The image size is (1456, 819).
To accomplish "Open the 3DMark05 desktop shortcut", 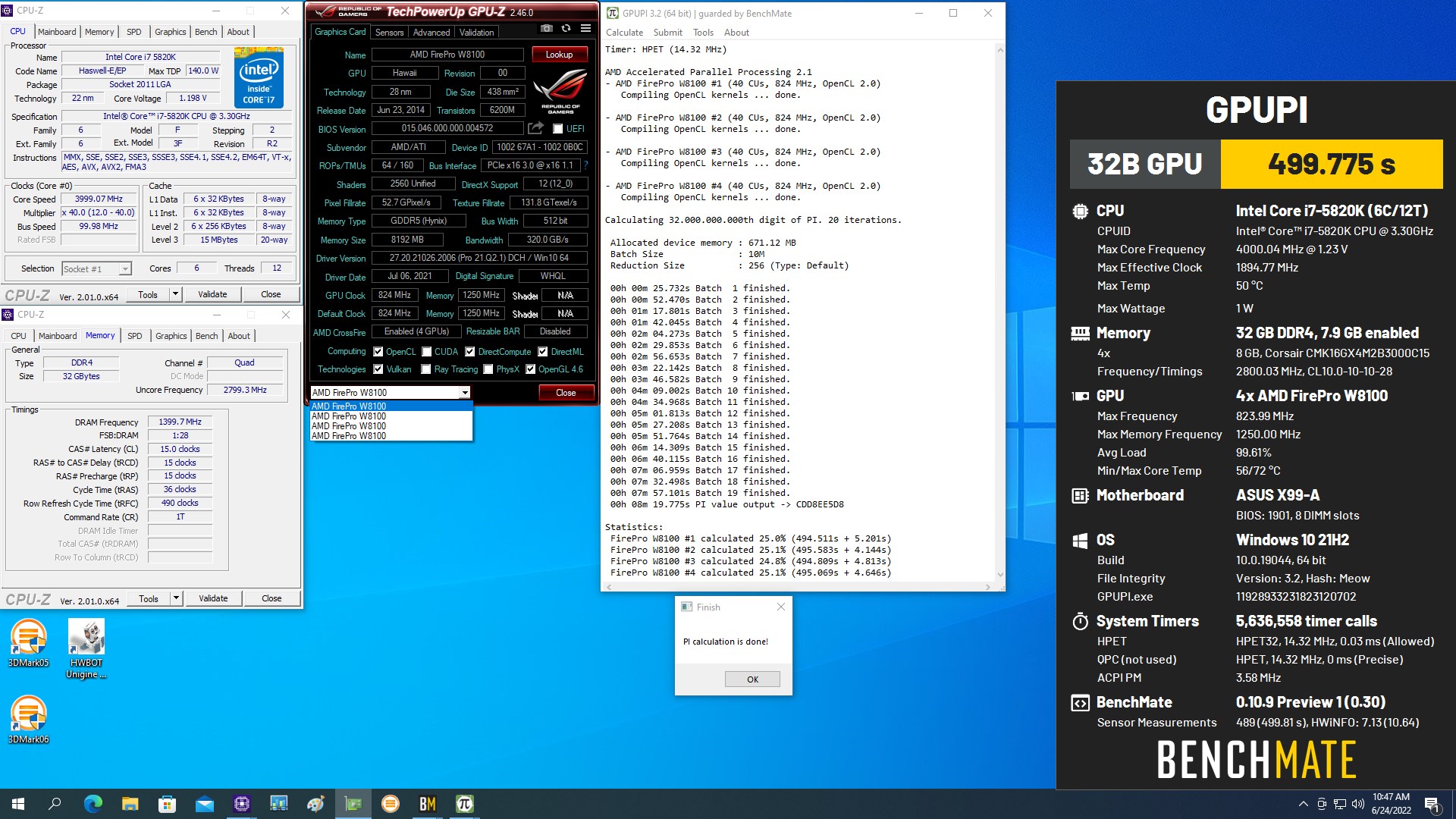I will [x=29, y=643].
